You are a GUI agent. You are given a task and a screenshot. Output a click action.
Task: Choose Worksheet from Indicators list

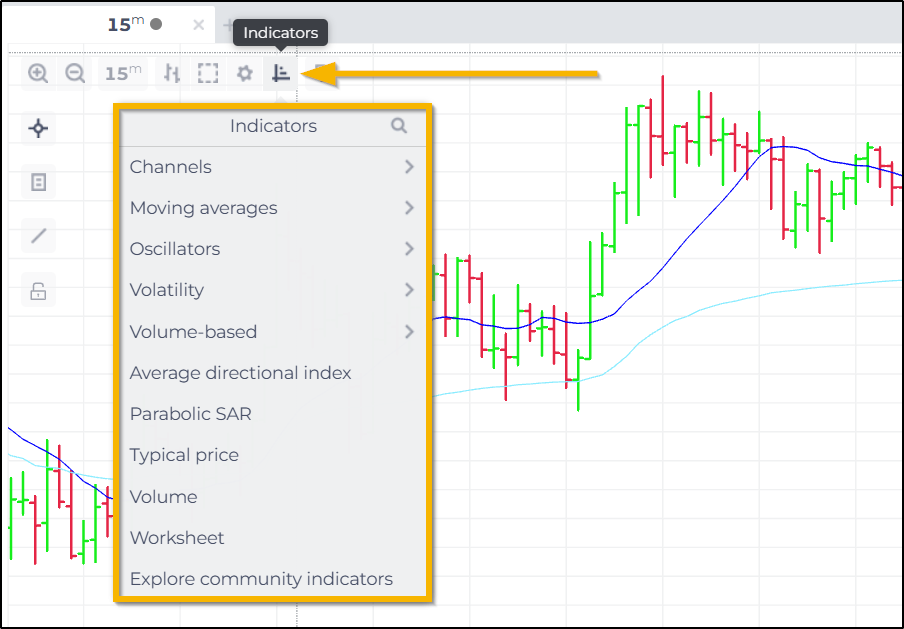273,538
